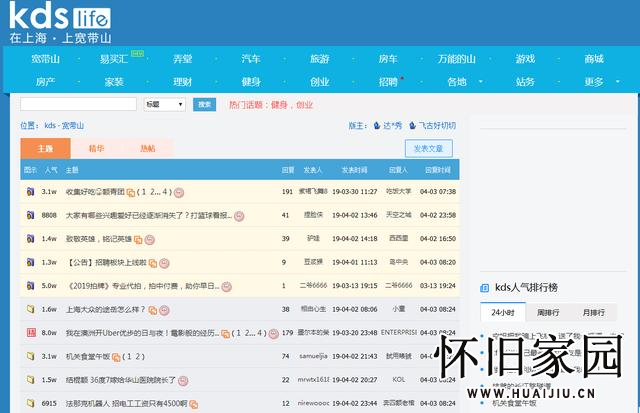The image size is (640, 413).
Task: Click the 搜索 search button
Action: point(204,104)
